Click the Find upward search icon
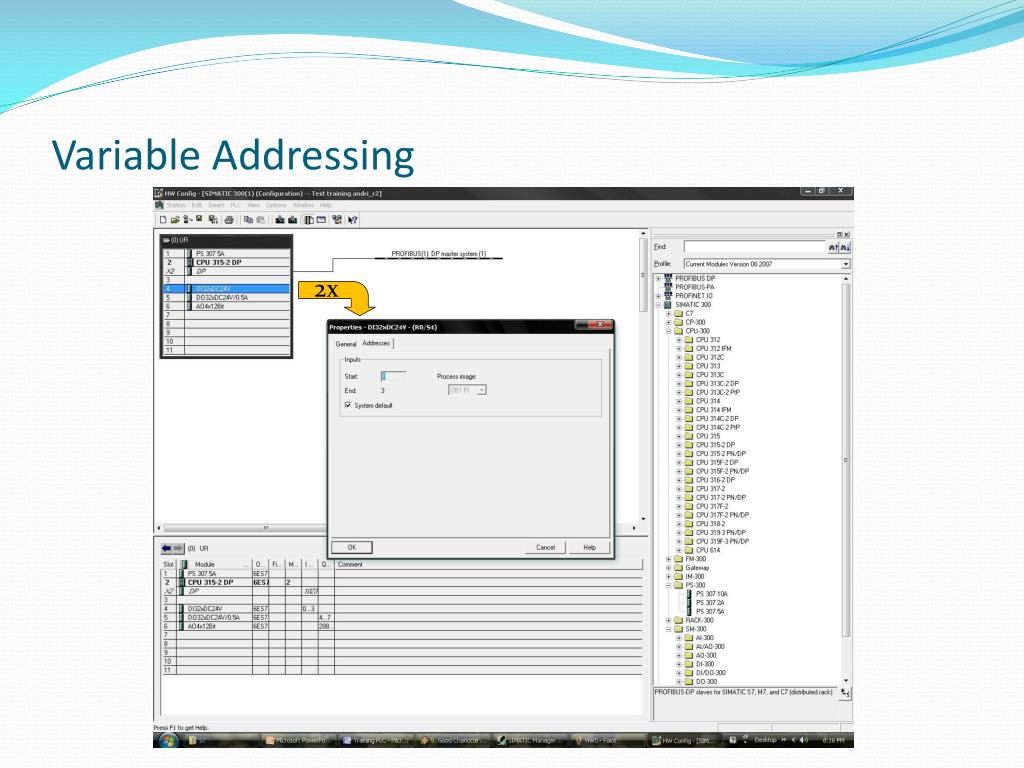The image size is (1024, 768). tap(833, 248)
